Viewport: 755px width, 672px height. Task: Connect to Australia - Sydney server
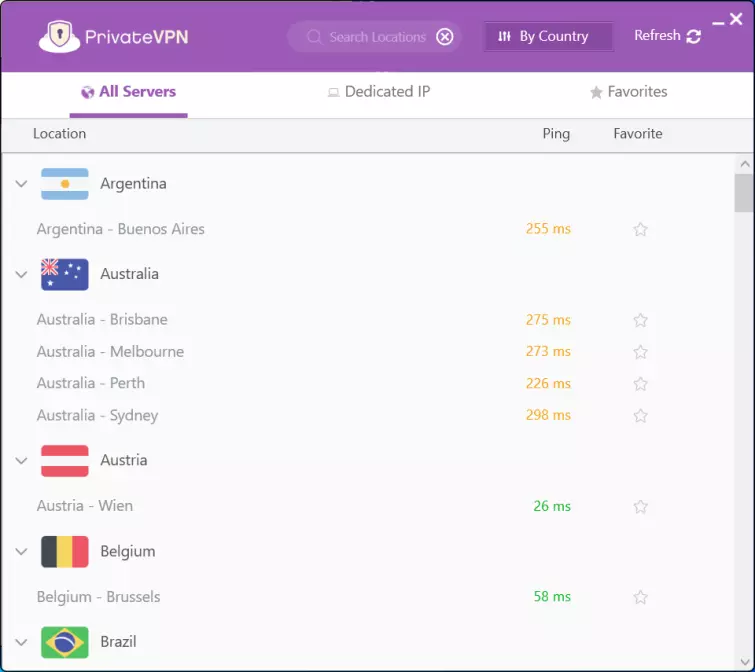coord(97,415)
